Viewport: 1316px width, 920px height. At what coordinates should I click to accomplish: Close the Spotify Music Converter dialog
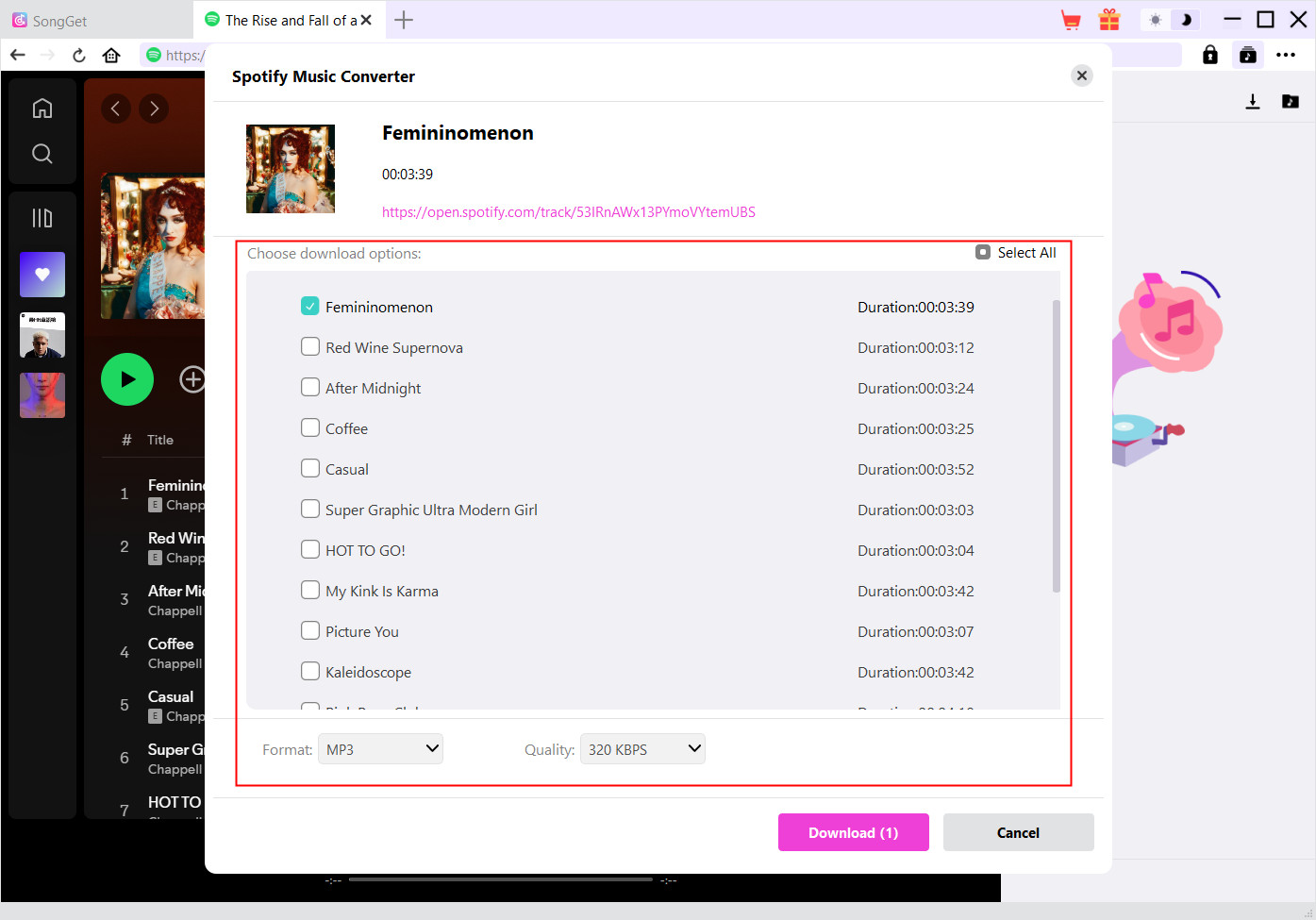coord(1082,75)
